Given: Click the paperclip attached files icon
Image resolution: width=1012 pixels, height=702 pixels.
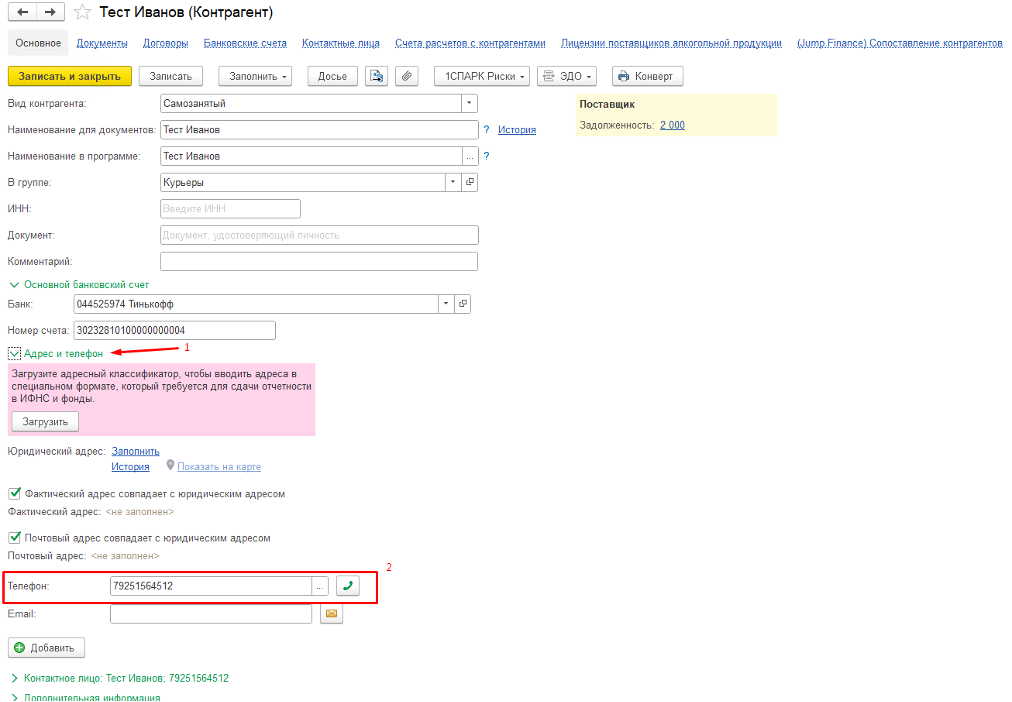Looking at the screenshot, I should pos(406,76).
